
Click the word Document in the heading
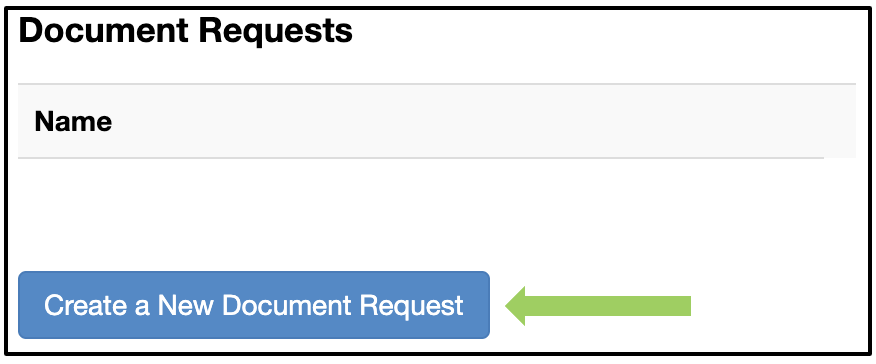click(104, 31)
